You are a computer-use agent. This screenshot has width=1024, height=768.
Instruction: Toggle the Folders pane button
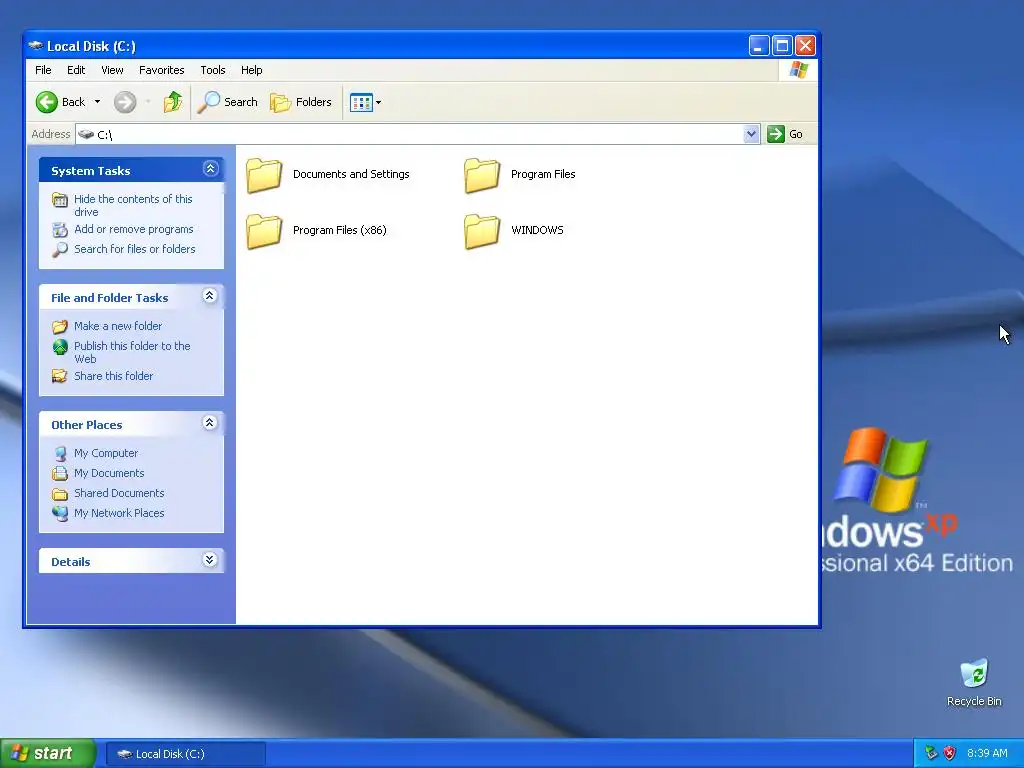pyautogui.click(x=301, y=102)
